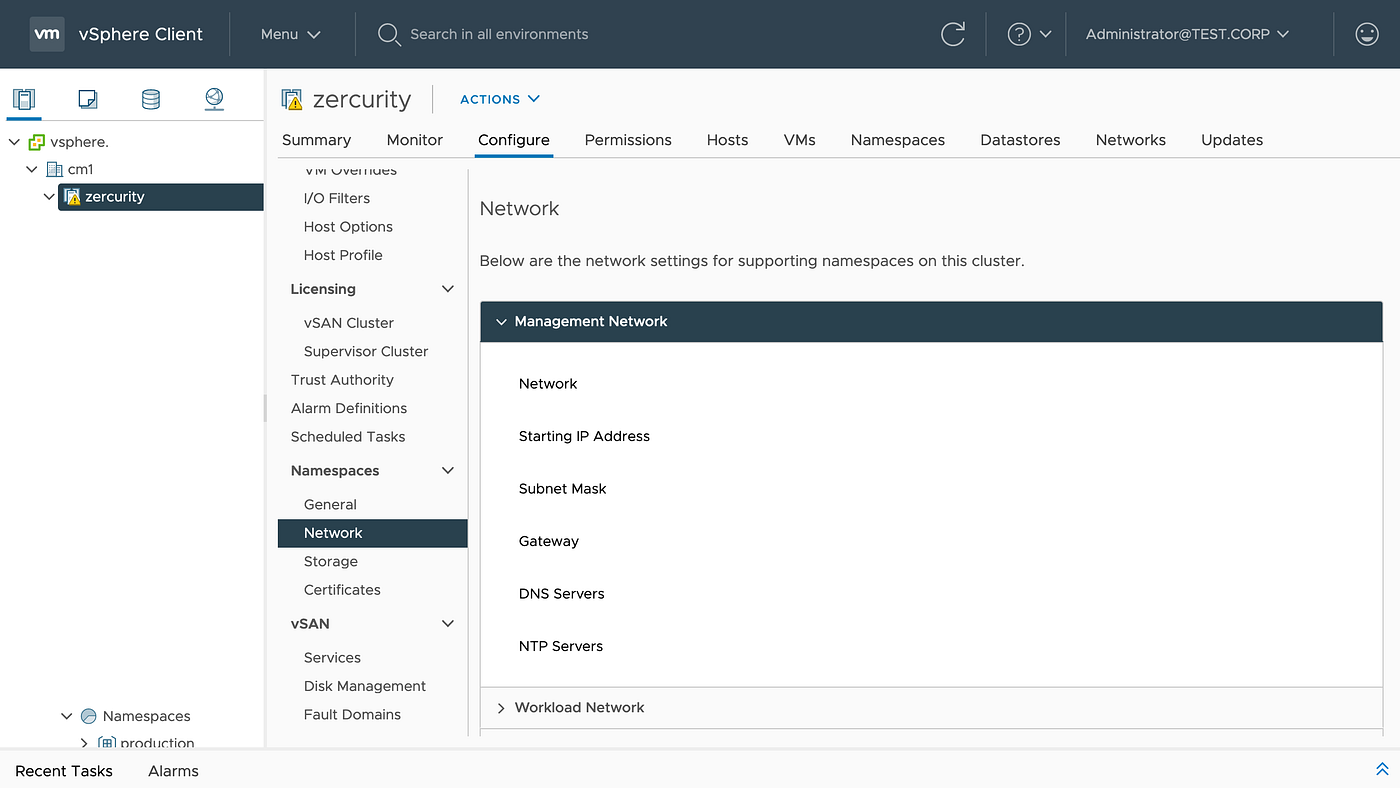Screen dimensions: 1400x788
Task: Click the production namespace icon
Action: 107,743
